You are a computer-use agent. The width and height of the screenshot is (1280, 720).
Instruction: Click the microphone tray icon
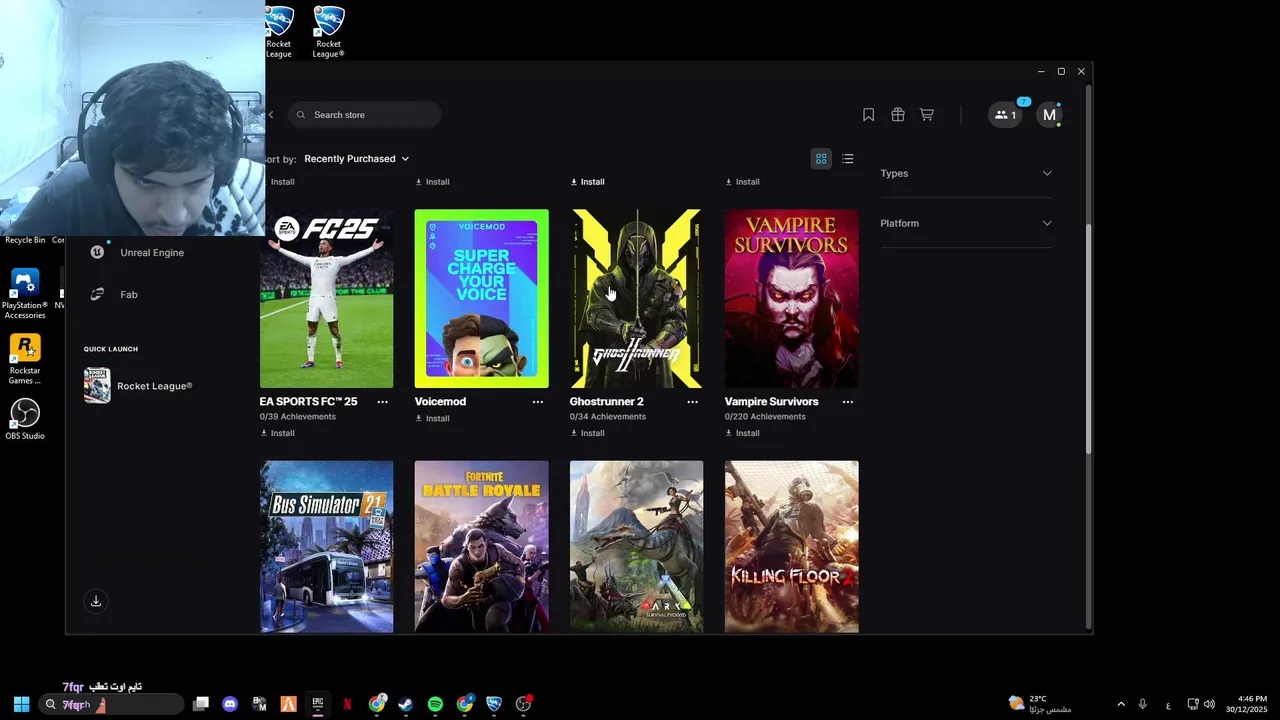click(1142, 704)
